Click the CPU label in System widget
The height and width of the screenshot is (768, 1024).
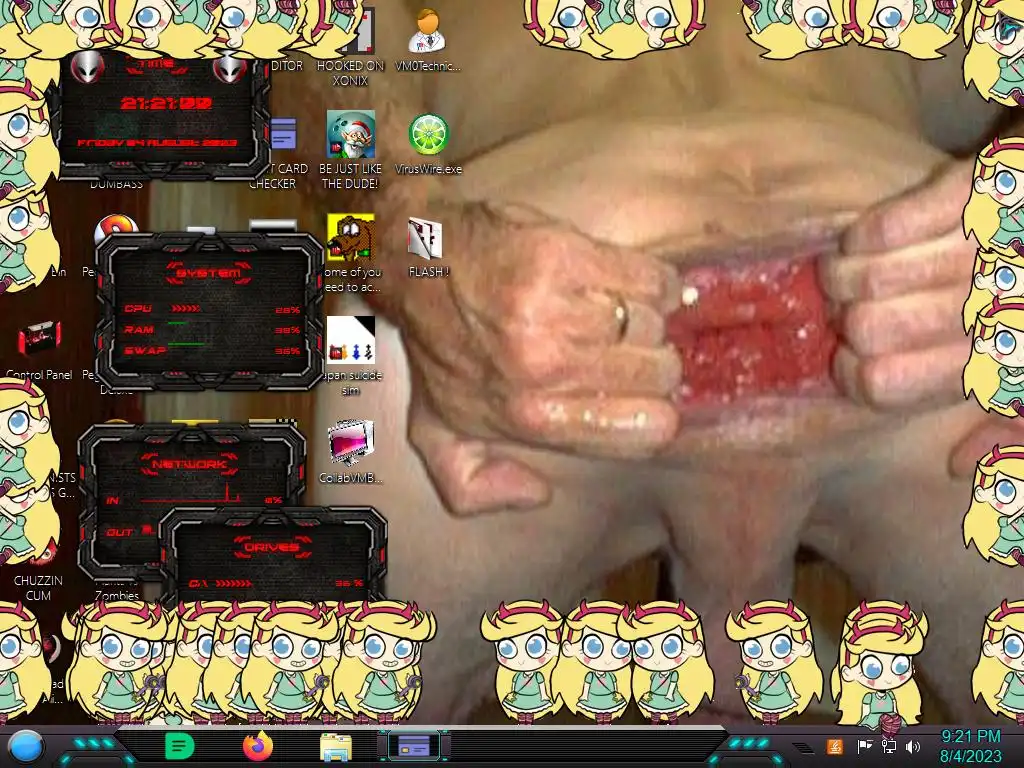(x=138, y=308)
